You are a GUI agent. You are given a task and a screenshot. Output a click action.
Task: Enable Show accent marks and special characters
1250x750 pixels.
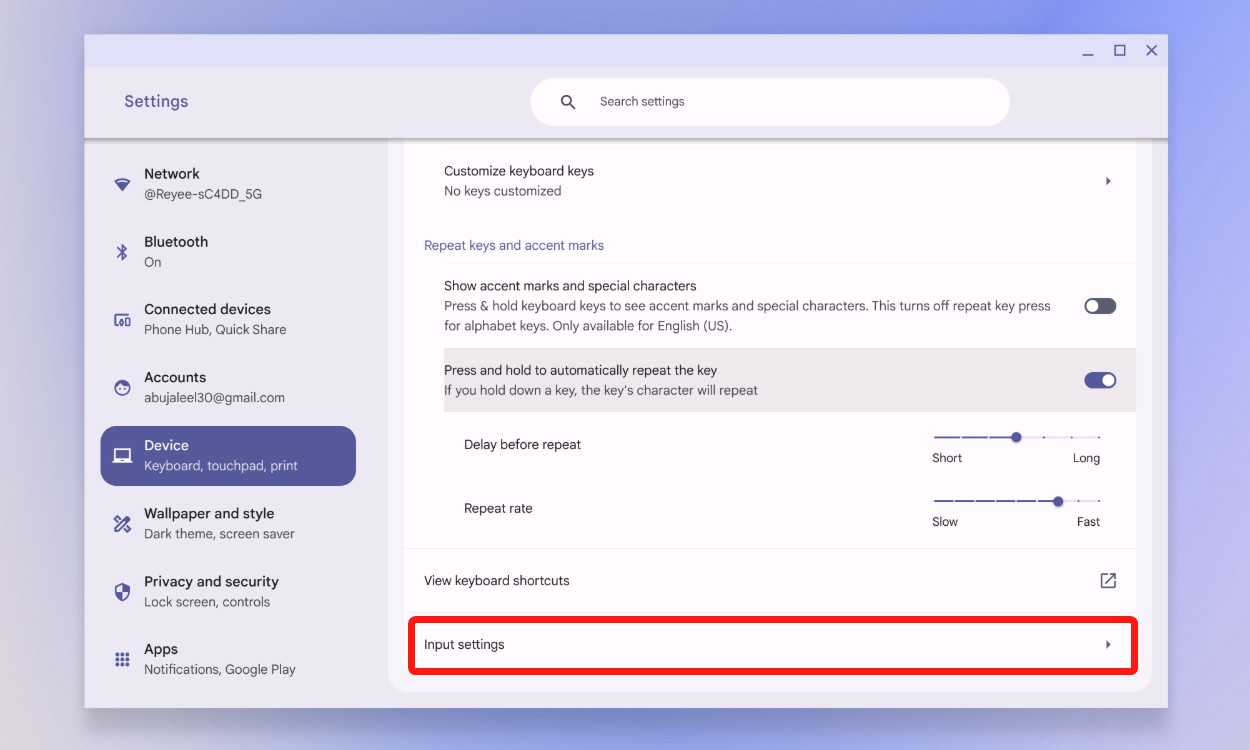[x=1099, y=306]
